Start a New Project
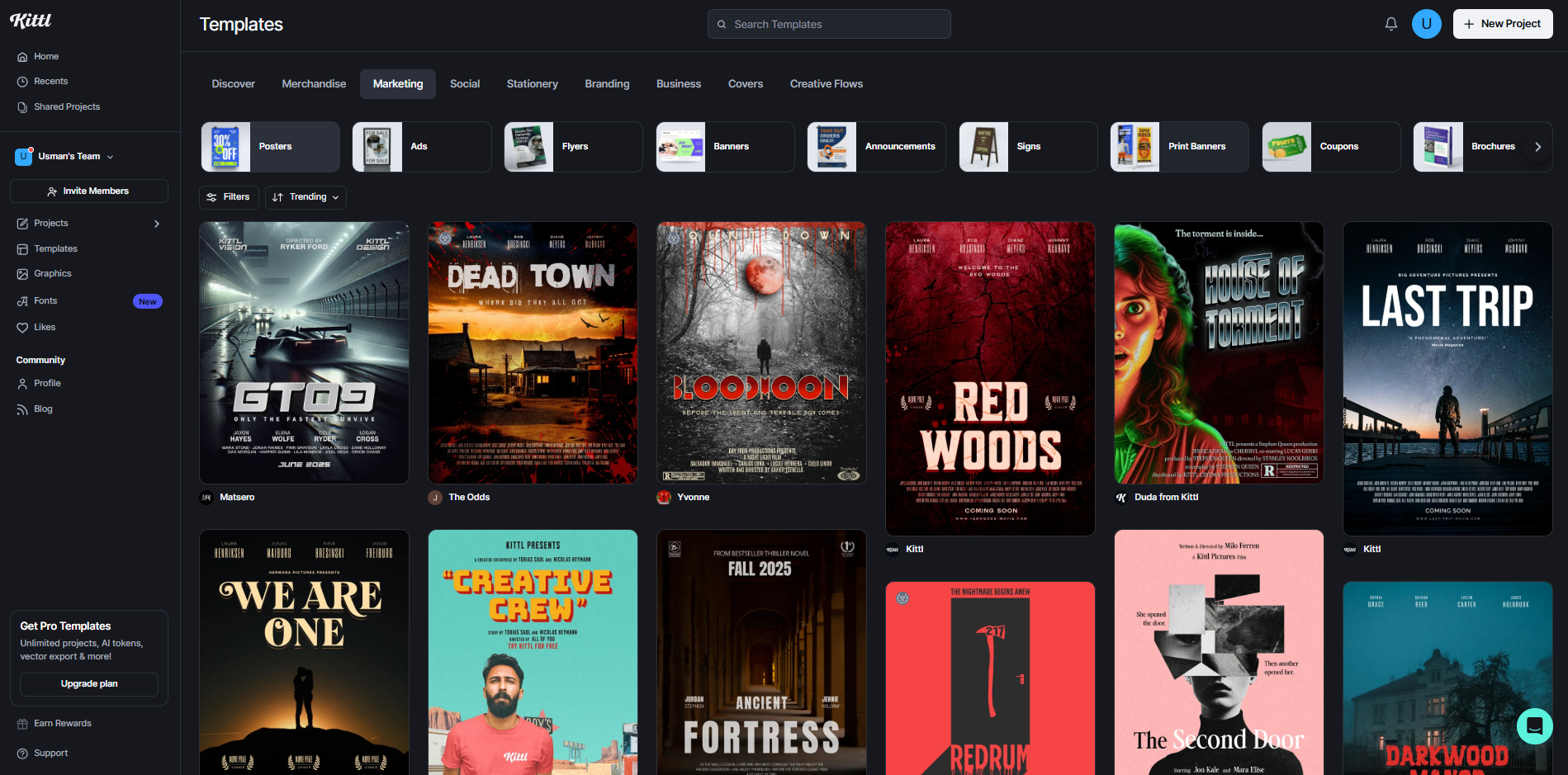Image resolution: width=1568 pixels, height=775 pixels. (x=1502, y=24)
